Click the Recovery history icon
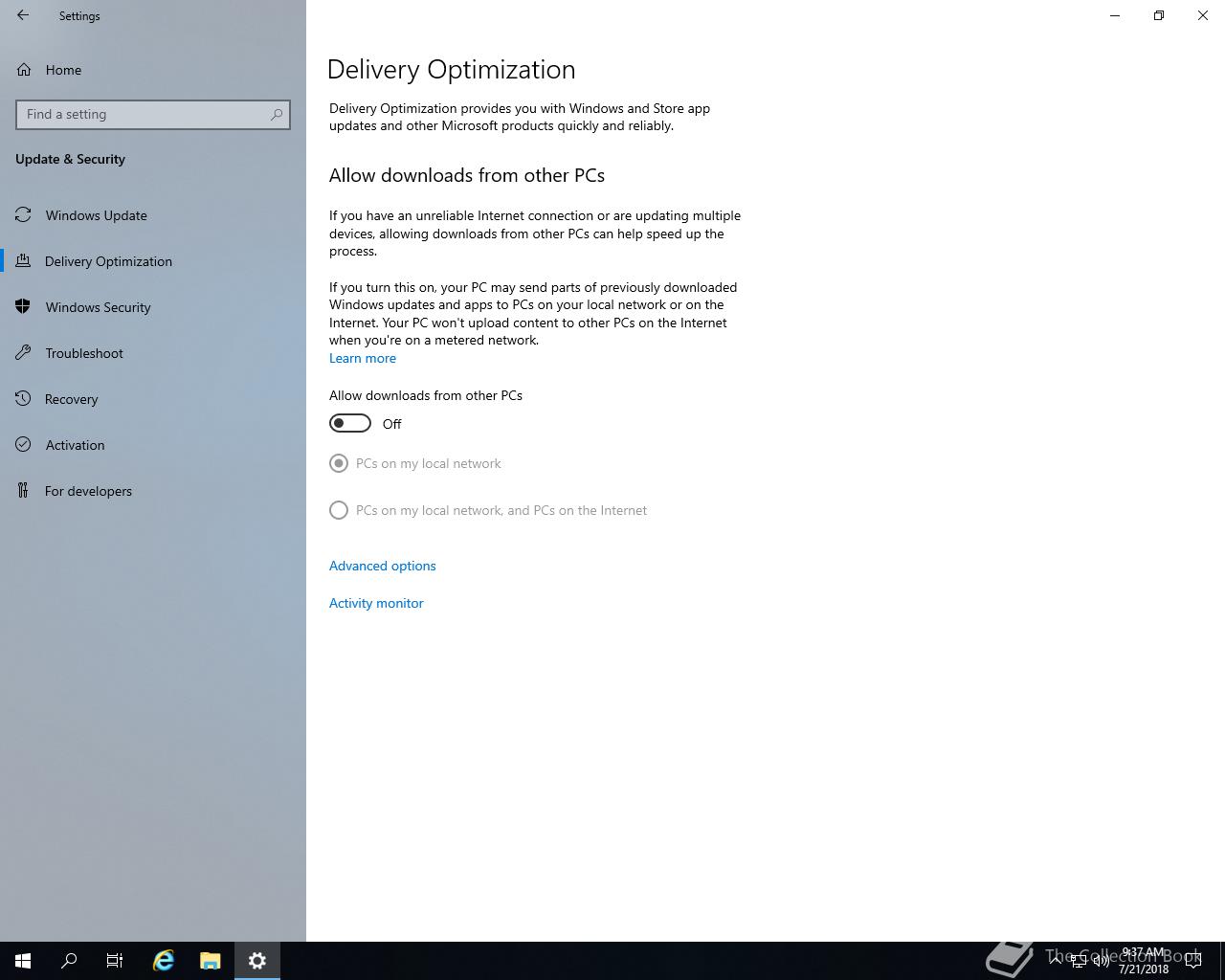This screenshot has width=1225, height=980. 24,399
